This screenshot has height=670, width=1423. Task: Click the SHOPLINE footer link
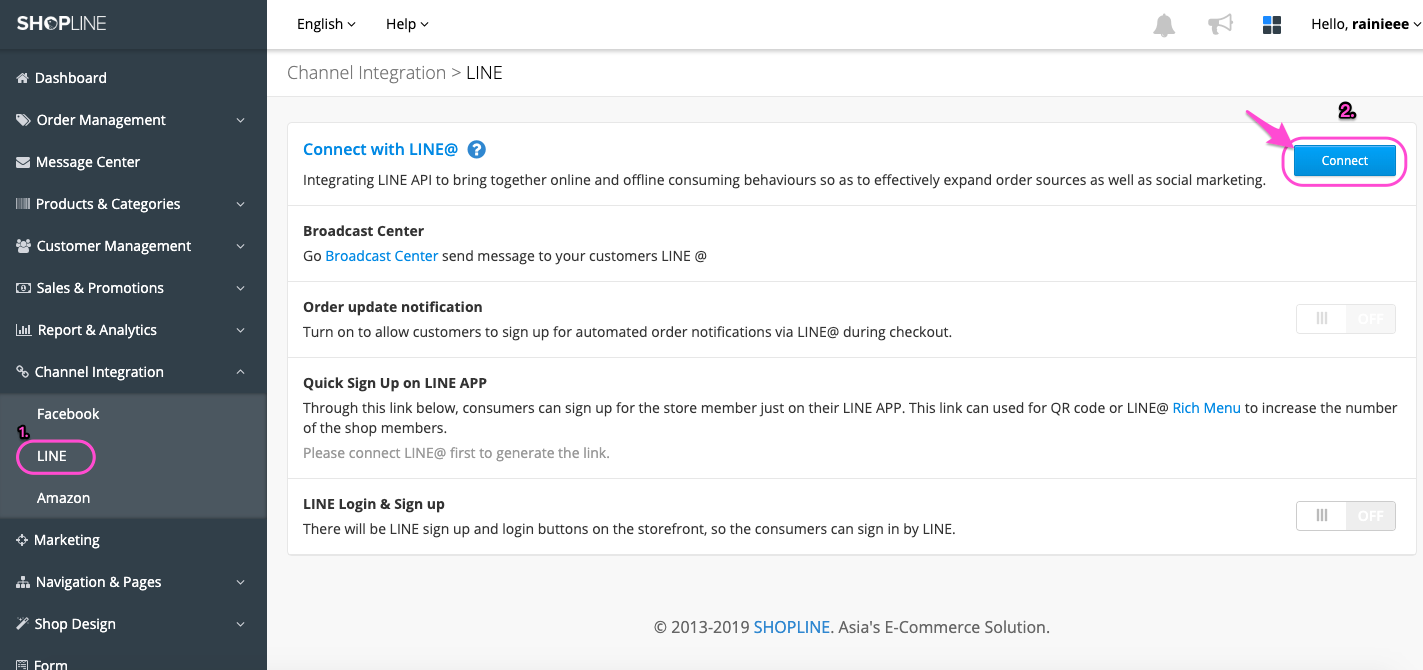tap(792, 628)
